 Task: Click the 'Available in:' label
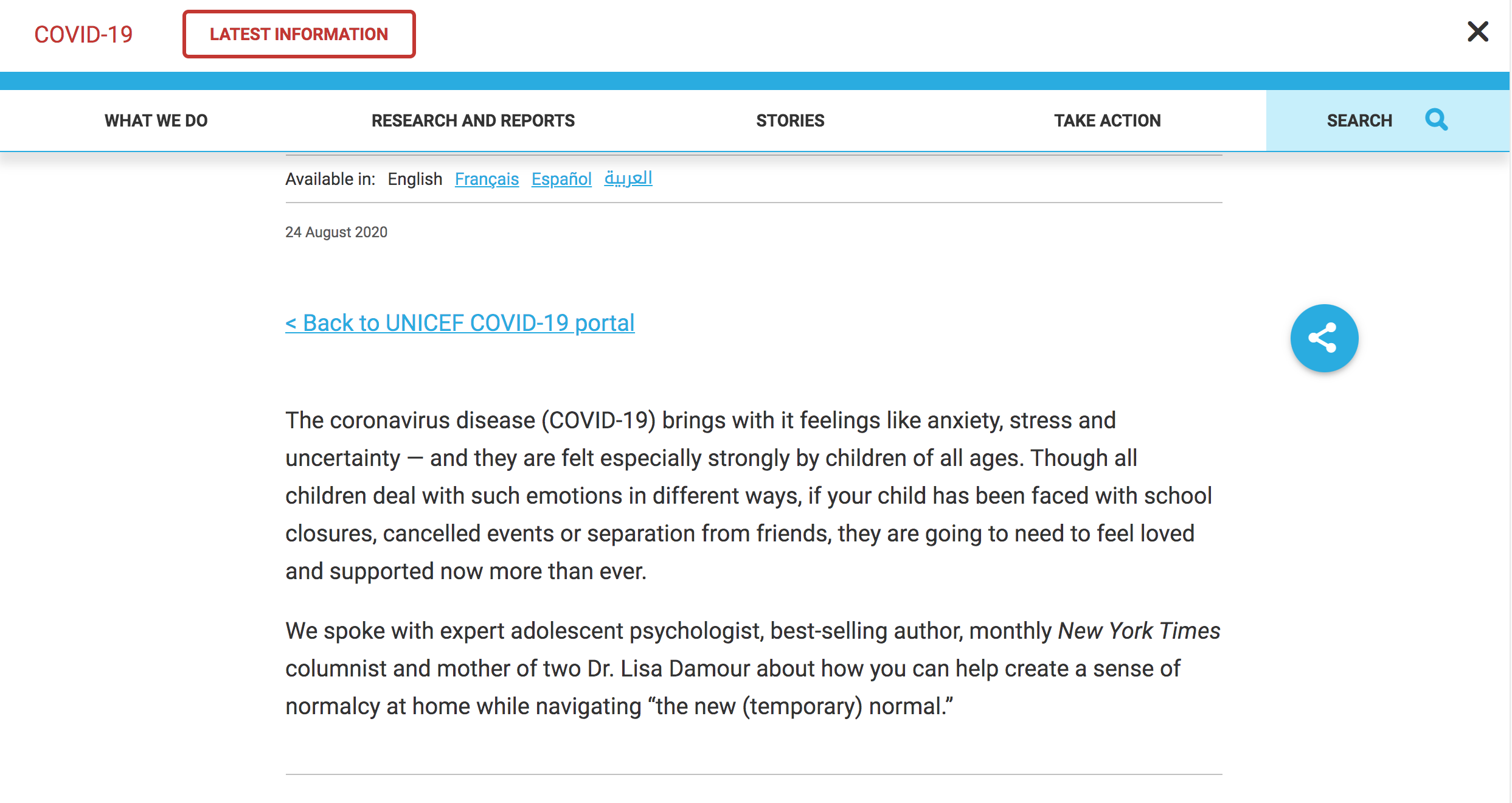330,179
